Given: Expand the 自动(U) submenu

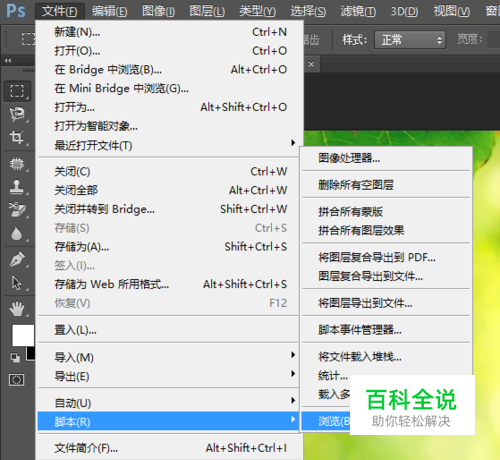Looking at the screenshot, I should tap(170, 403).
